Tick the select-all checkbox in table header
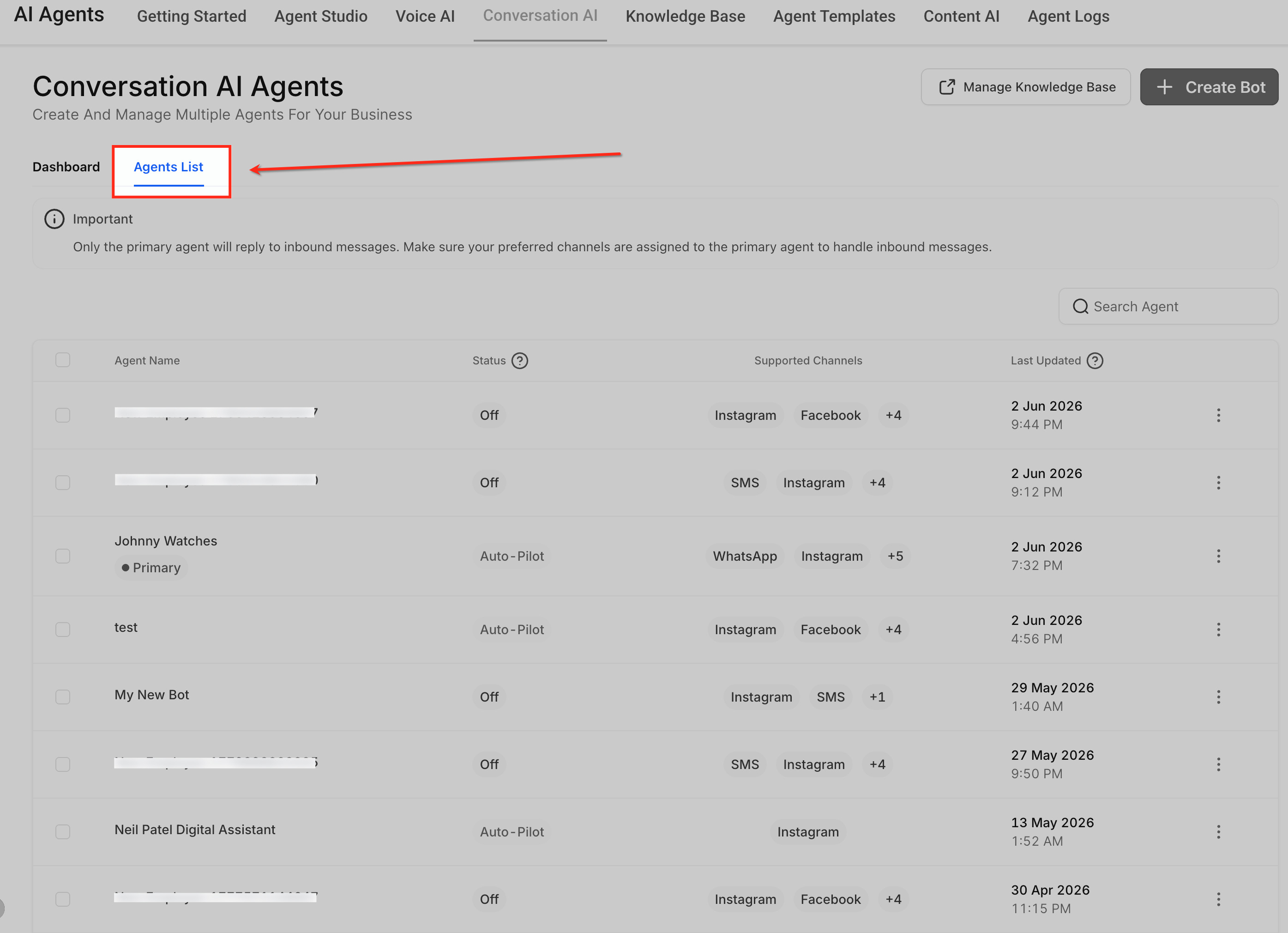The width and height of the screenshot is (1288, 933). click(63, 360)
